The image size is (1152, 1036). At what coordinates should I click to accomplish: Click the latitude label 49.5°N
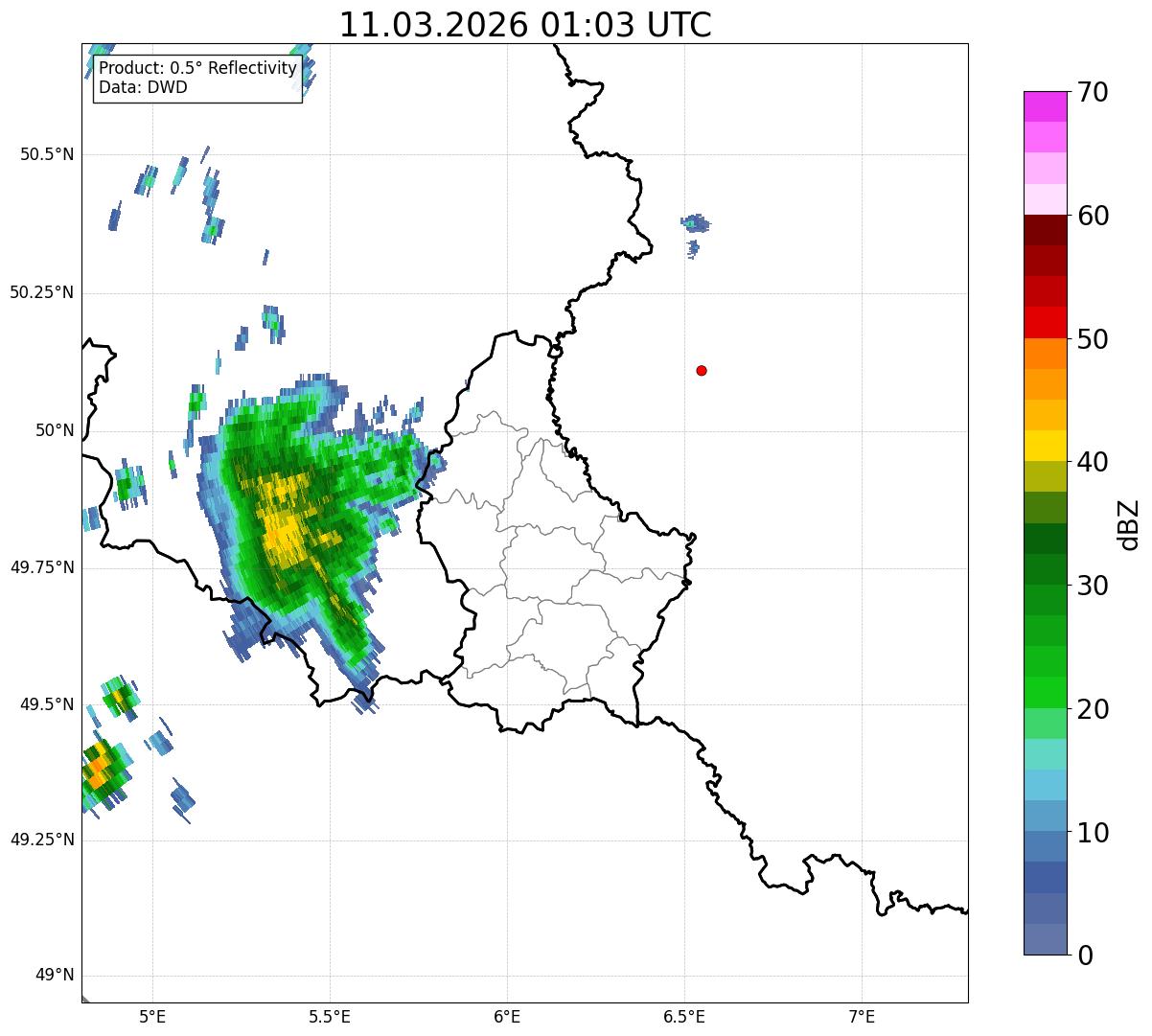(x=47, y=704)
